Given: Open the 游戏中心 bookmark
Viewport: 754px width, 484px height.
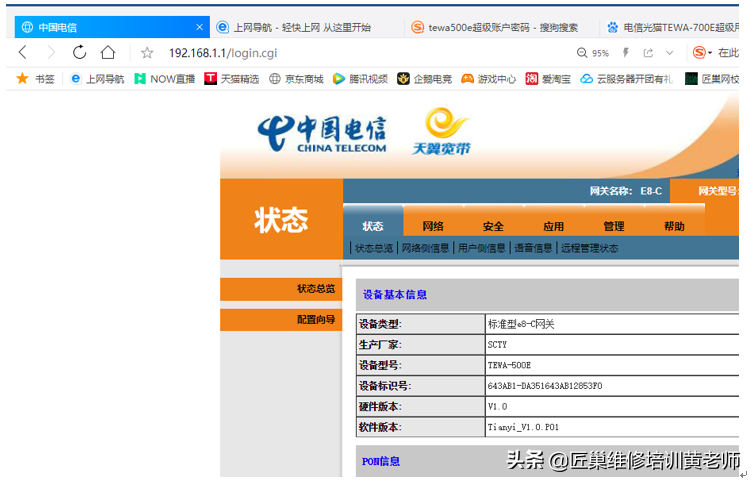Looking at the screenshot, I should click(488, 79).
